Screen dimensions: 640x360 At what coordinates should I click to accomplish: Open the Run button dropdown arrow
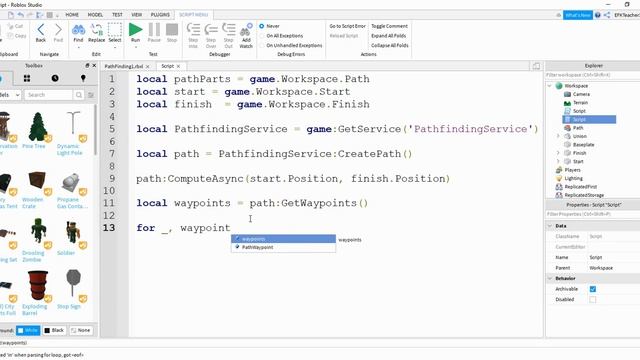(x=136, y=47)
